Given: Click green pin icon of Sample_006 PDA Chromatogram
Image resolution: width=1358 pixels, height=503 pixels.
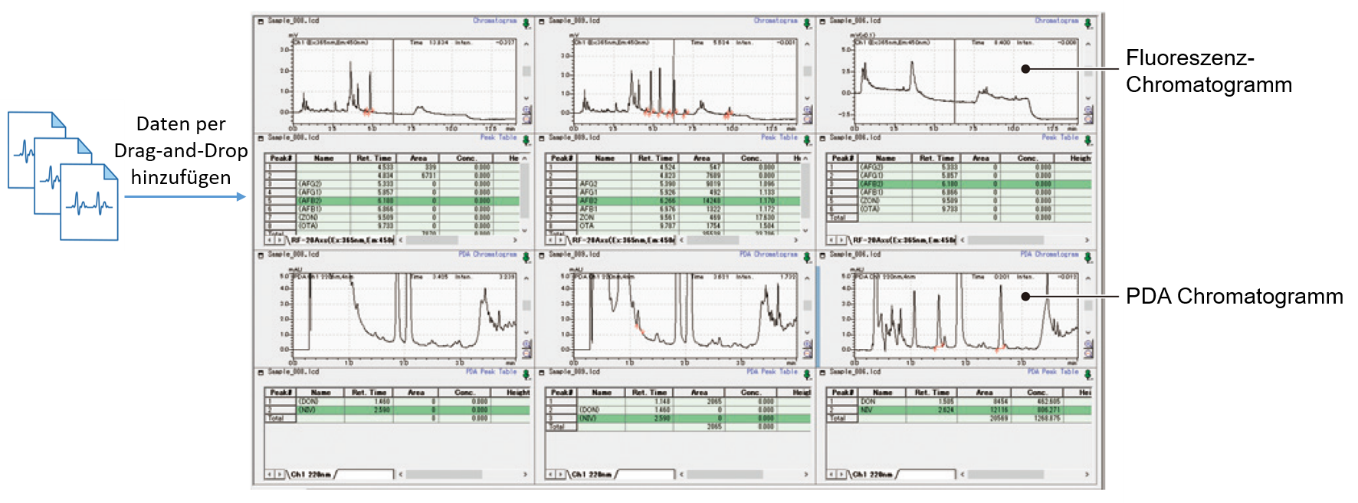Looking at the screenshot, I should pyautogui.click(x=1089, y=257).
